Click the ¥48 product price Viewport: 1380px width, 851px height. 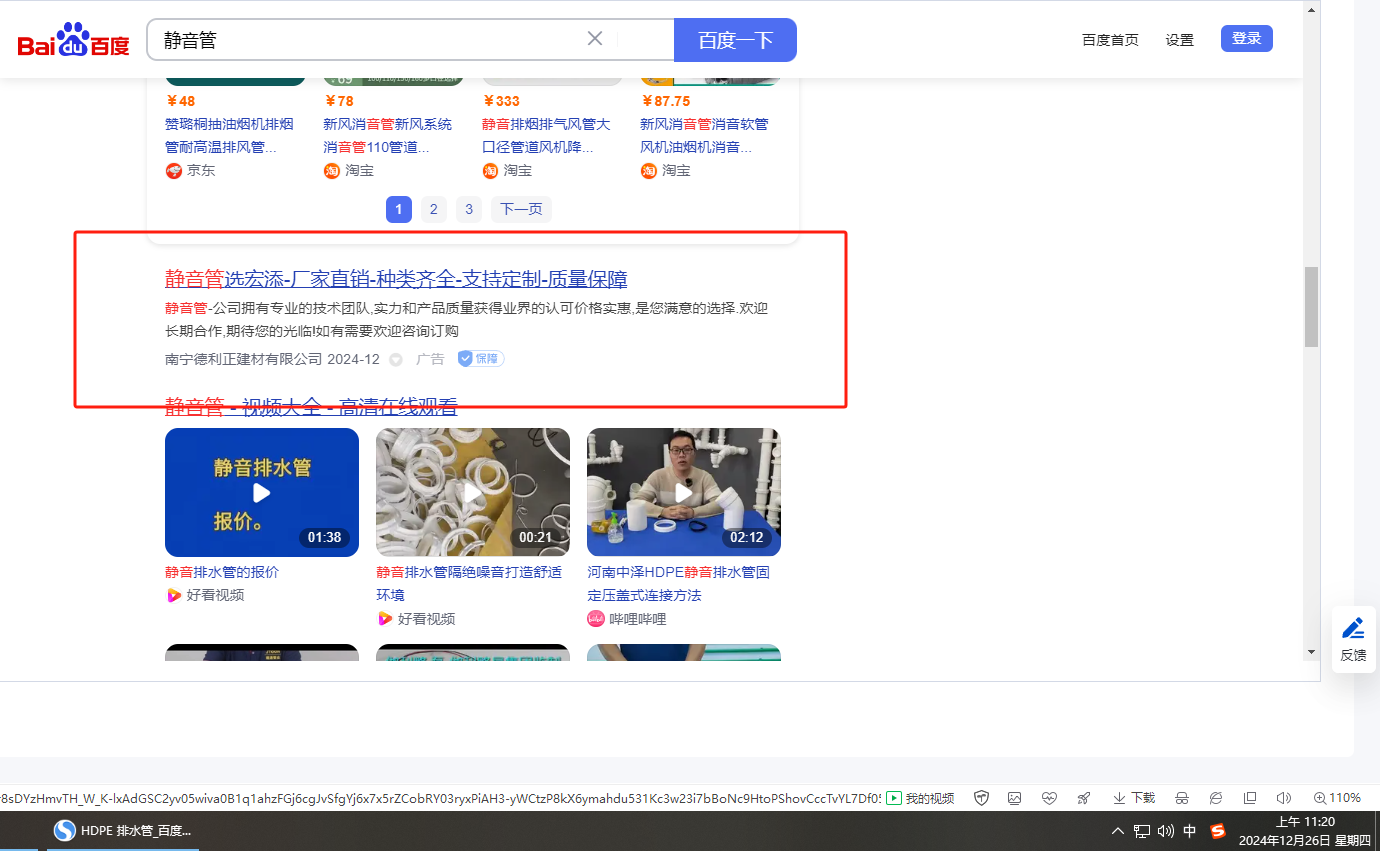click(x=181, y=101)
